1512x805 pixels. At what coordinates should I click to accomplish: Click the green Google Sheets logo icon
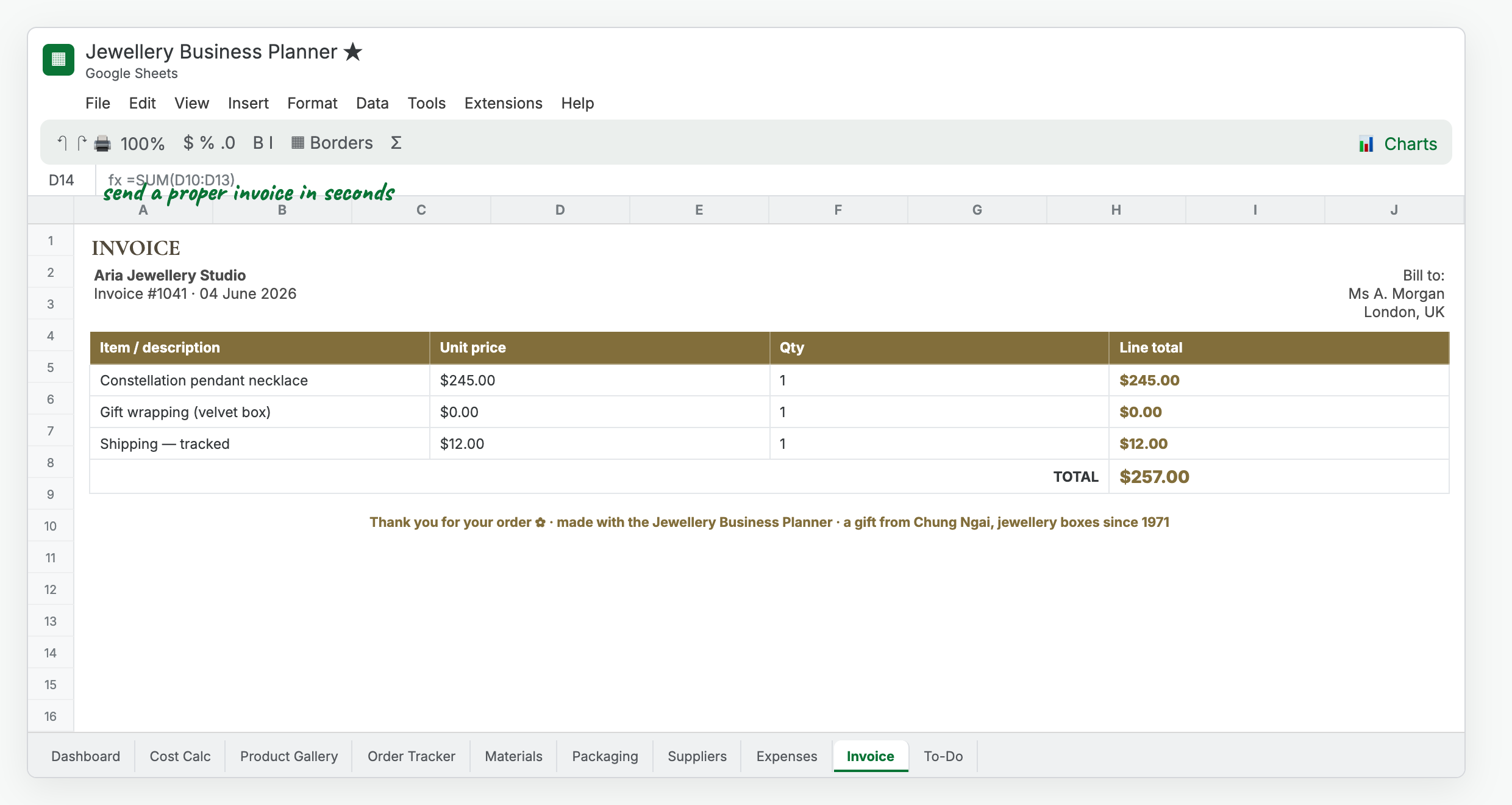point(59,60)
